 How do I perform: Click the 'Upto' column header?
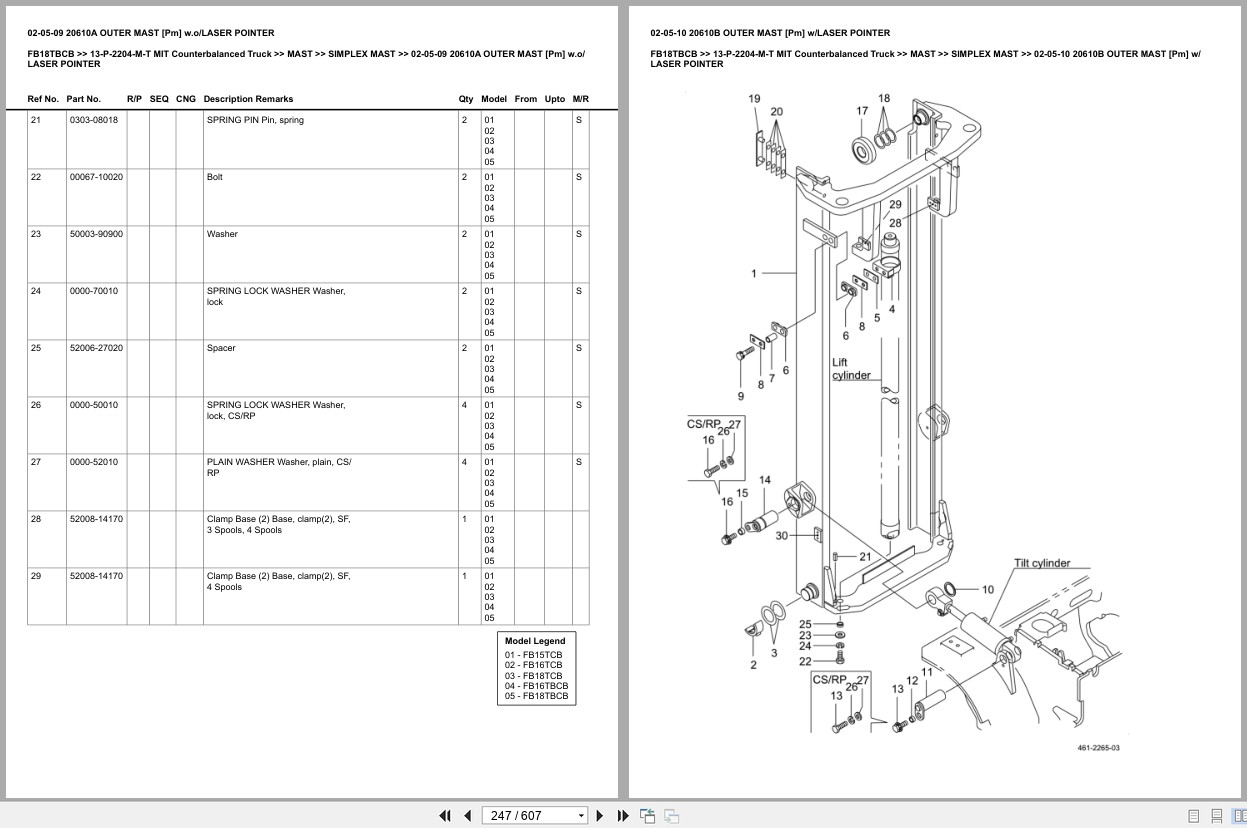click(x=555, y=99)
